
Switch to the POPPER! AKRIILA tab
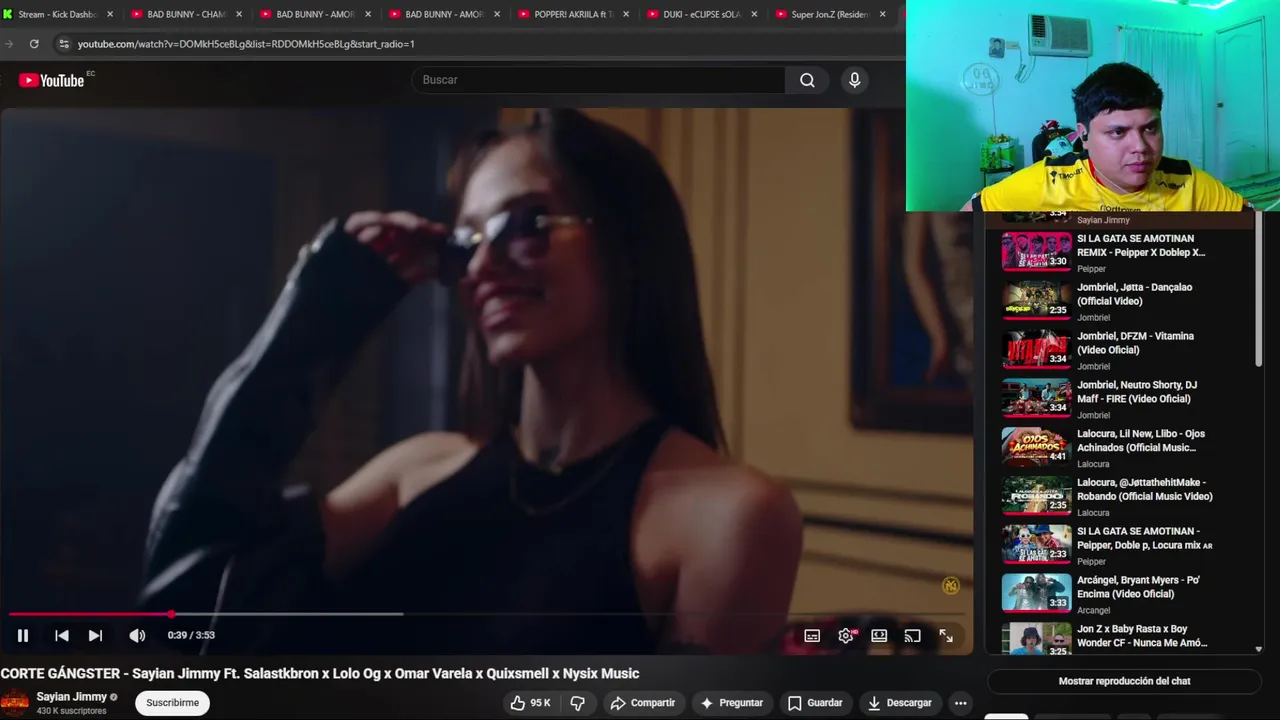pos(572,14)
